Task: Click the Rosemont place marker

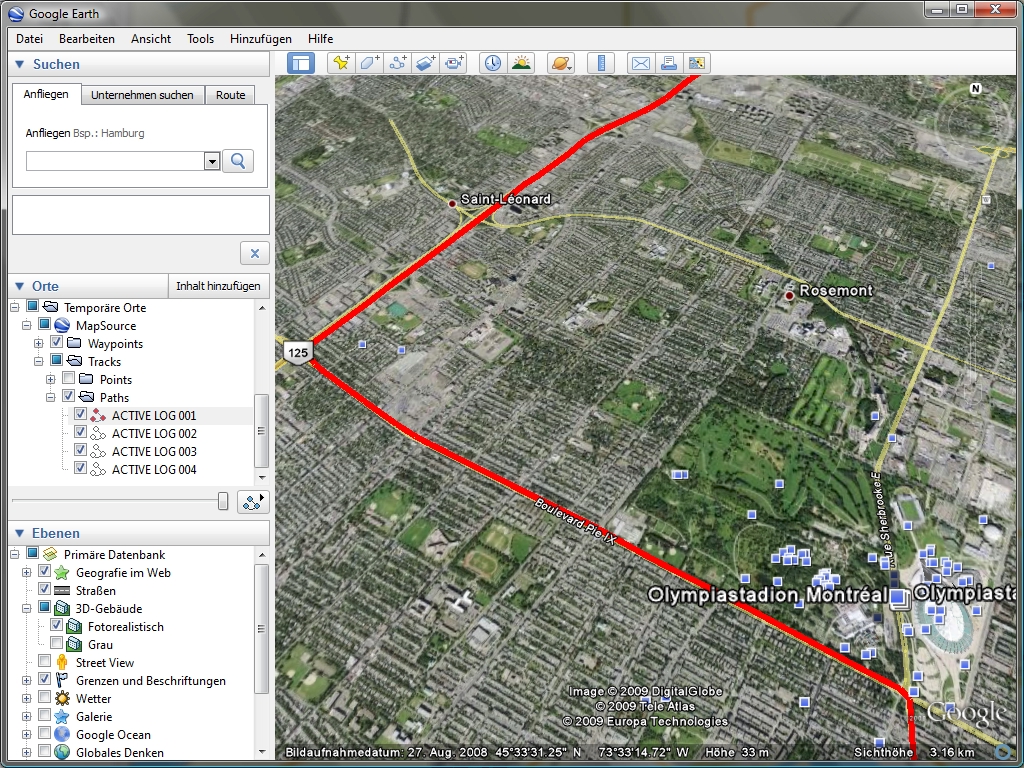Action: [789, 296]
